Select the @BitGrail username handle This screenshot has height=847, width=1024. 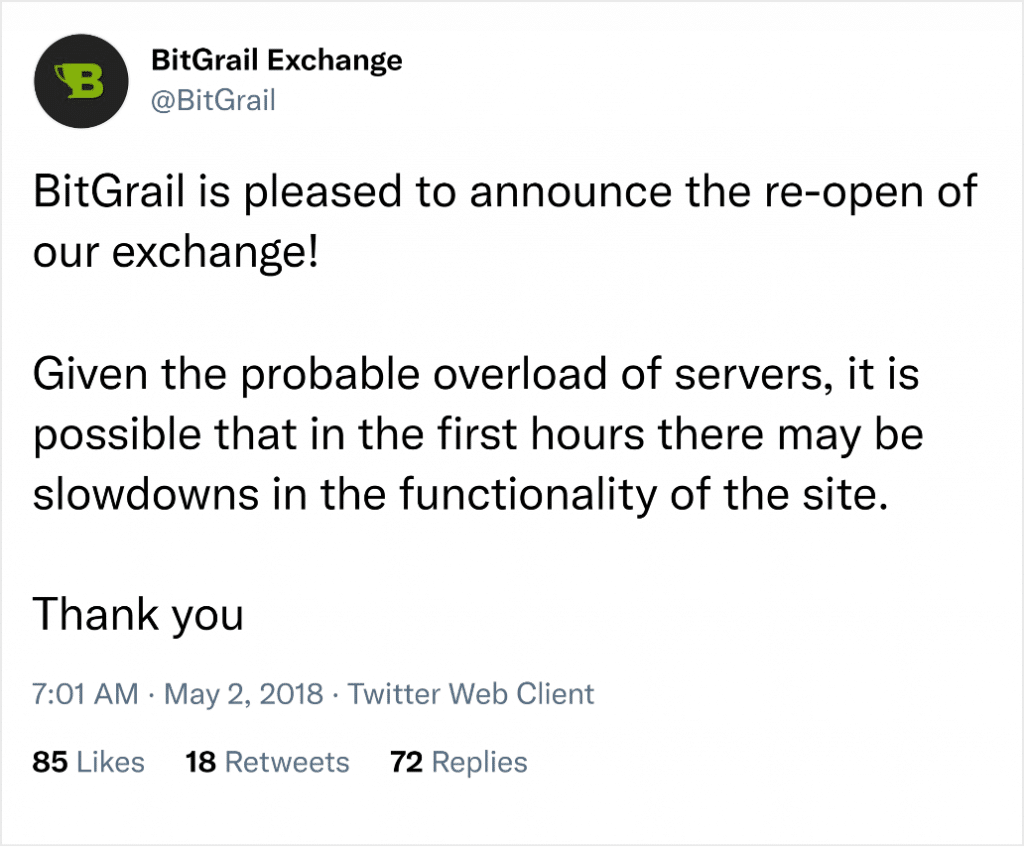click(x=212, y=100)
